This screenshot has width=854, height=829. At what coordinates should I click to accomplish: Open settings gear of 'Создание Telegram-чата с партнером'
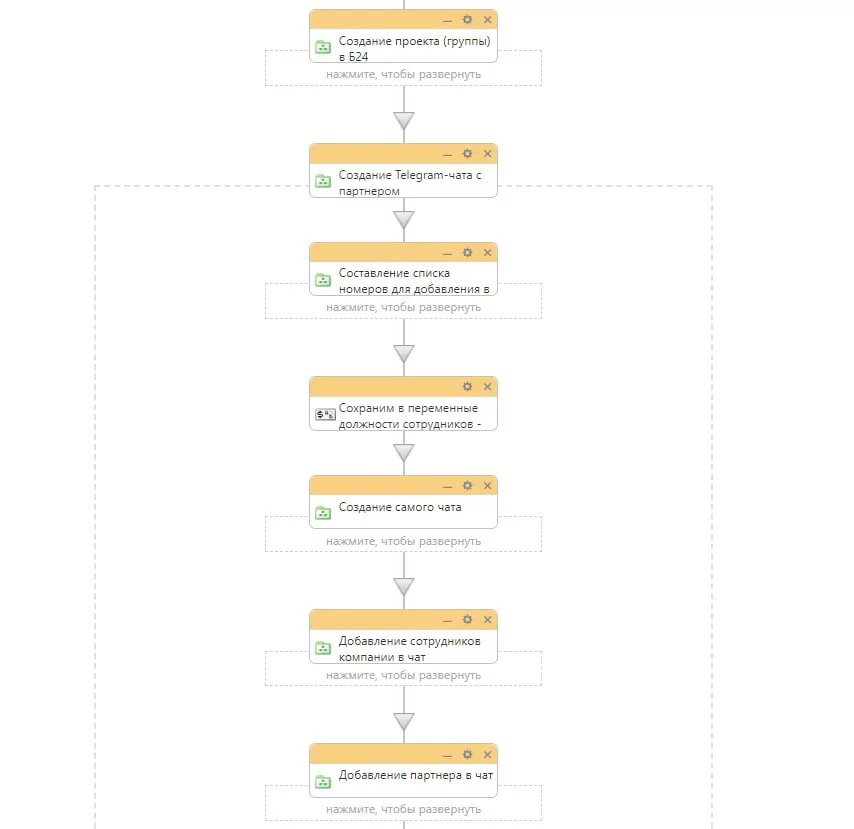click(467, 154)
